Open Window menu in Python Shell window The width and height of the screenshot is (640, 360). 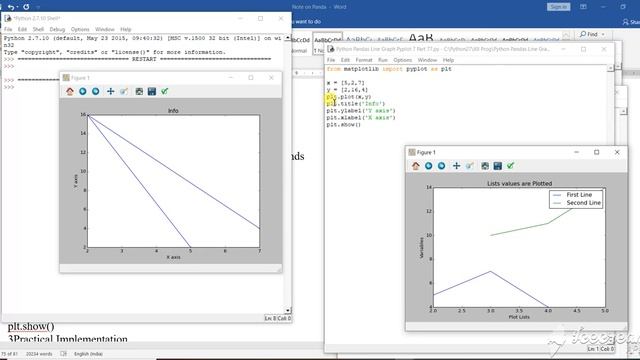(x=105, y=29)
